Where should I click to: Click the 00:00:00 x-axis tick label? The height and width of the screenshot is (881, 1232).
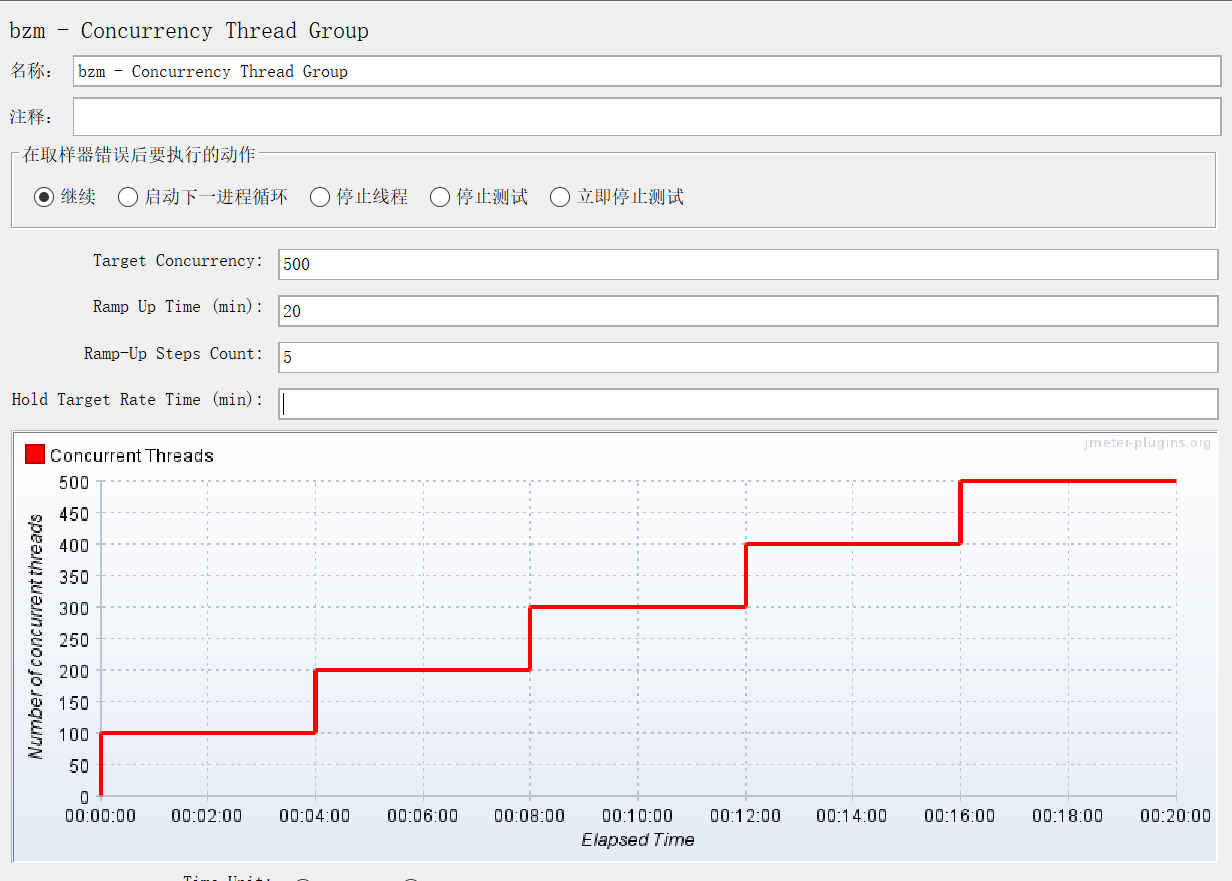tap(100, 816)
